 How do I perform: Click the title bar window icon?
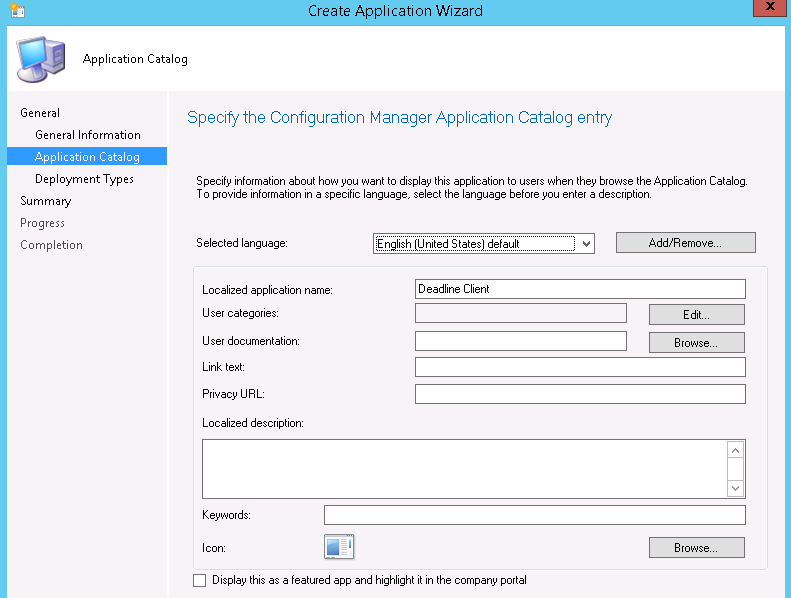pos(14,11)
